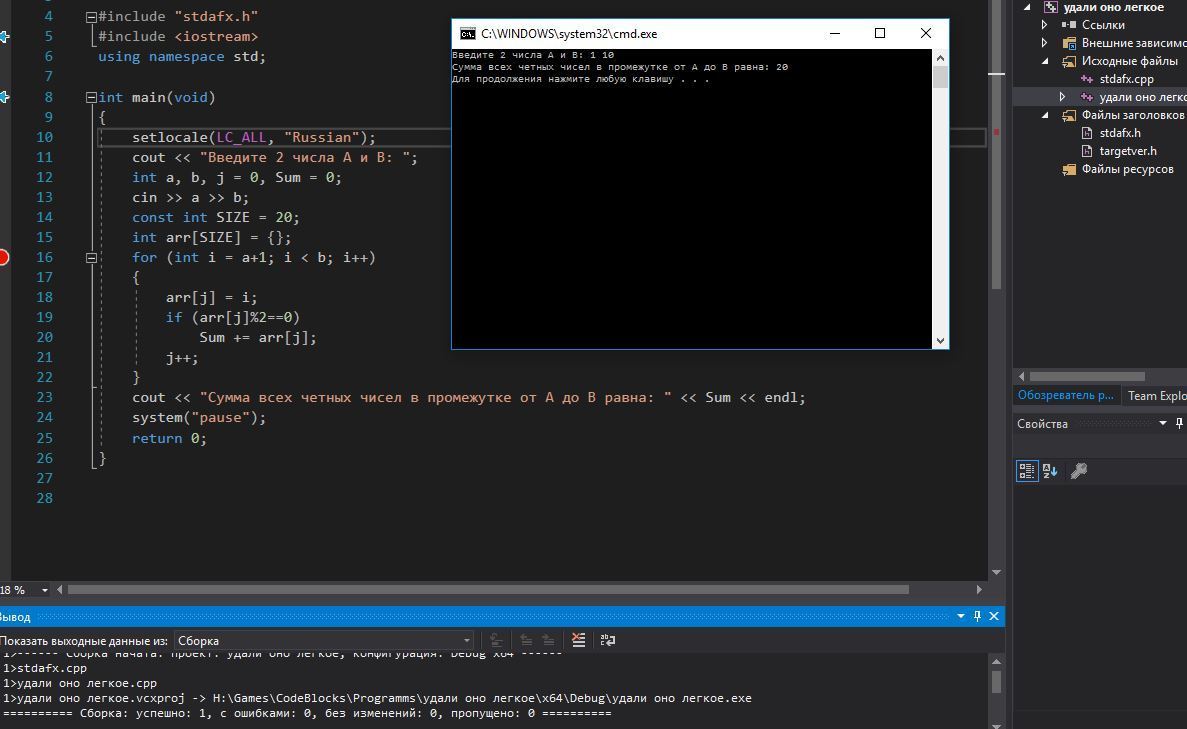Click the bookmark arrow on line 5

tap(4, 36)
